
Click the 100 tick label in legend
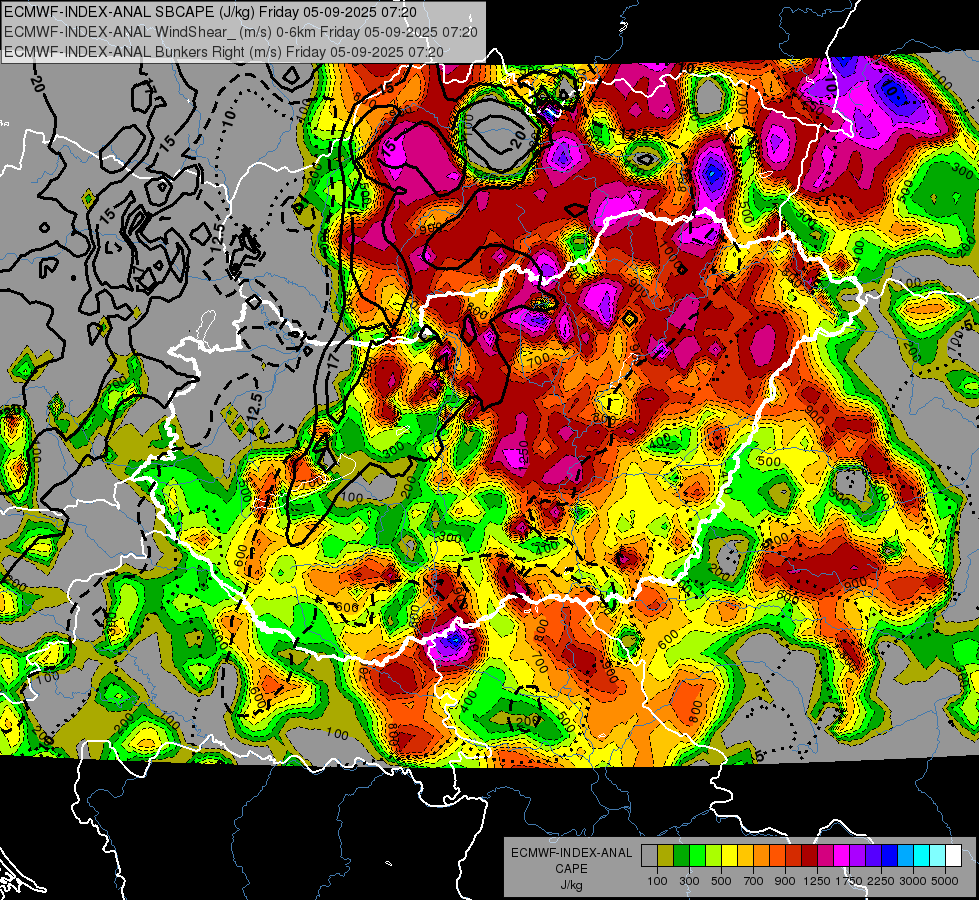click(657, 881)
